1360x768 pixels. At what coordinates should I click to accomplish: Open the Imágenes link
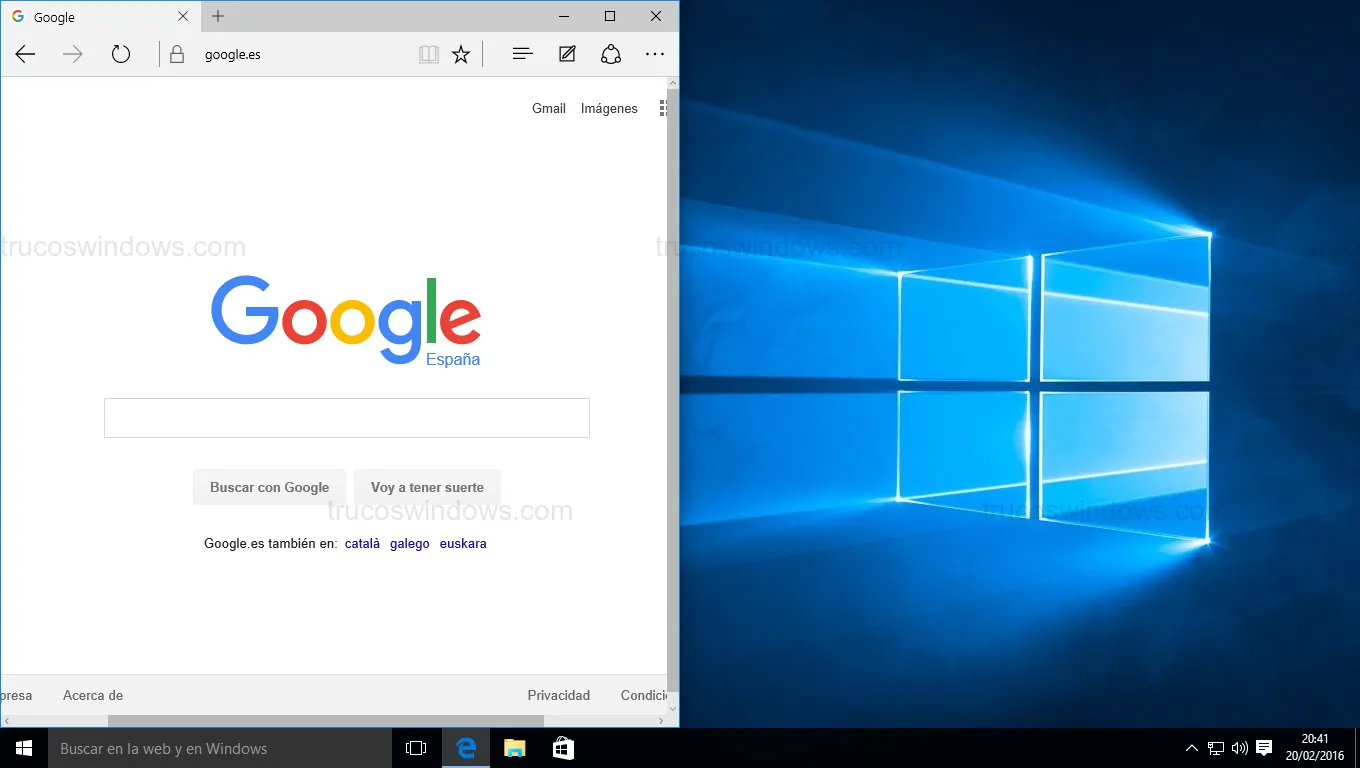(609, 108)
